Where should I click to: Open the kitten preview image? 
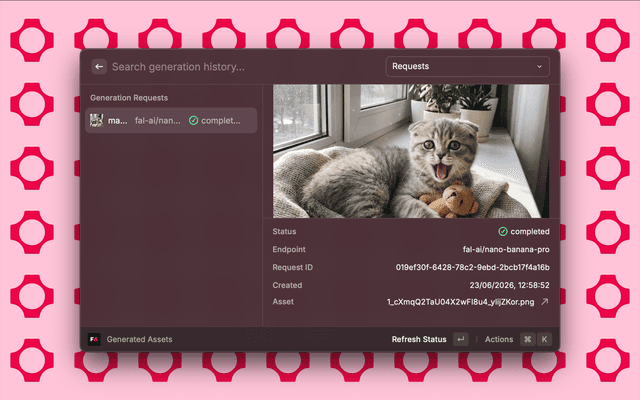(411, 151)
